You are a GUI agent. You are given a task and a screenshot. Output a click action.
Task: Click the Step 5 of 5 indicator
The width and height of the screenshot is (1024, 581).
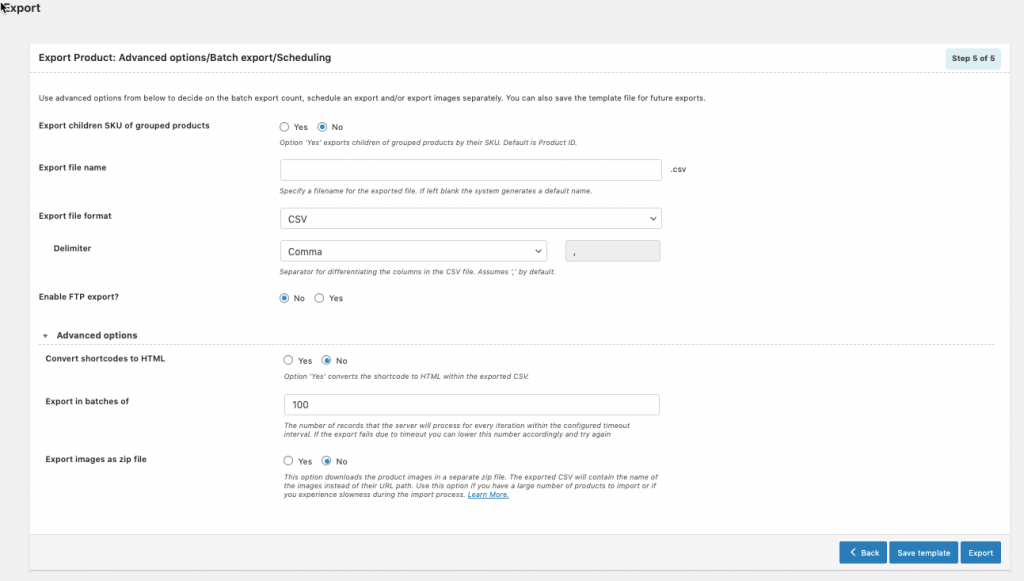(x=975, y=59)
